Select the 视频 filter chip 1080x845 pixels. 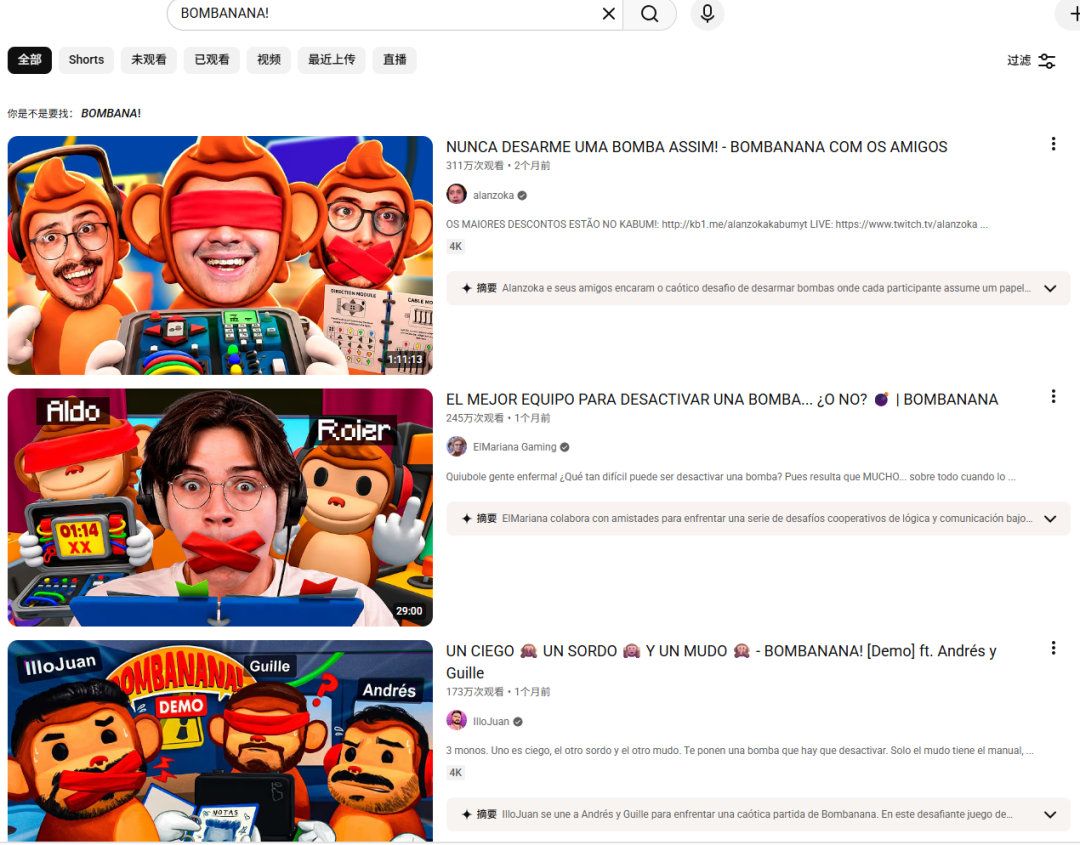(x=269, y=60)
